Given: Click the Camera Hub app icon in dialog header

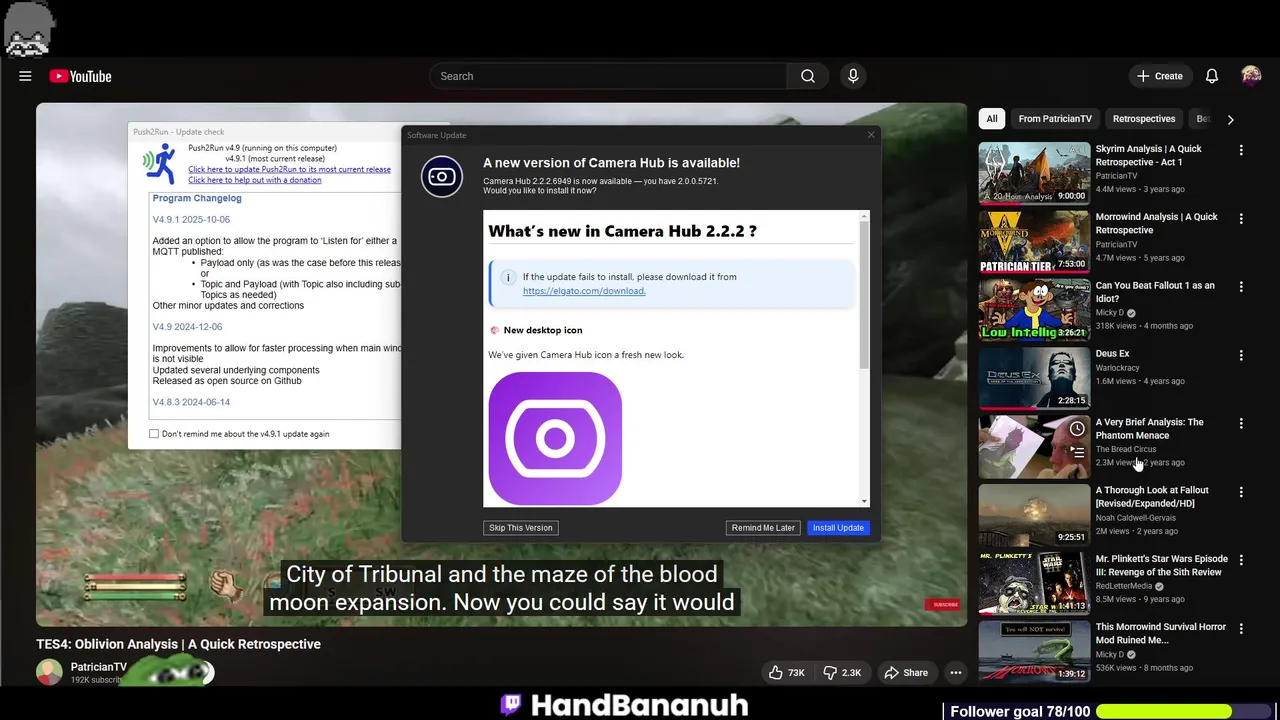Looking at the screenshot, I should click(442, 177).
